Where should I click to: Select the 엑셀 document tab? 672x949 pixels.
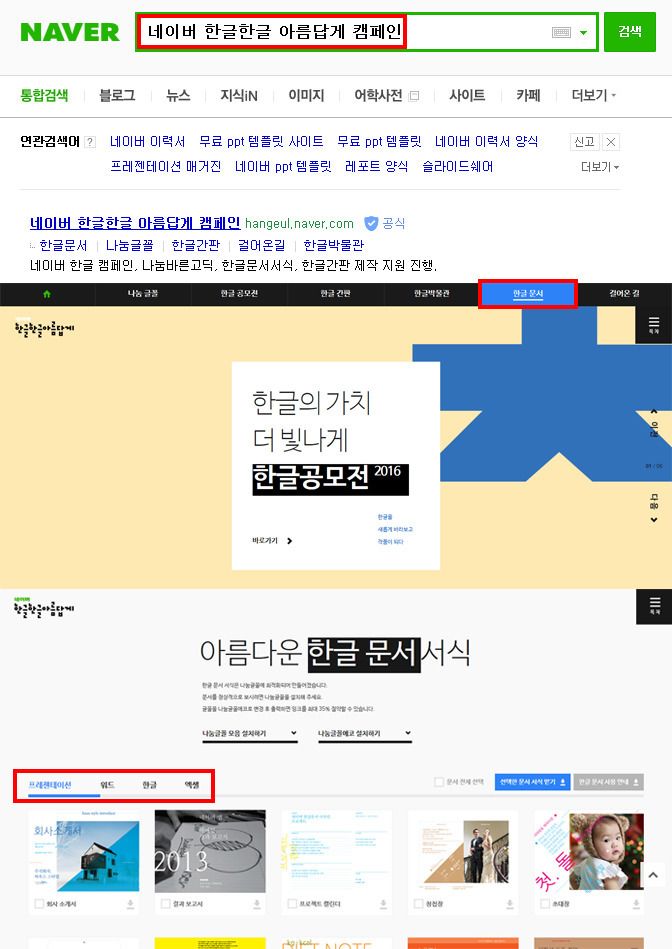[191, 785]
